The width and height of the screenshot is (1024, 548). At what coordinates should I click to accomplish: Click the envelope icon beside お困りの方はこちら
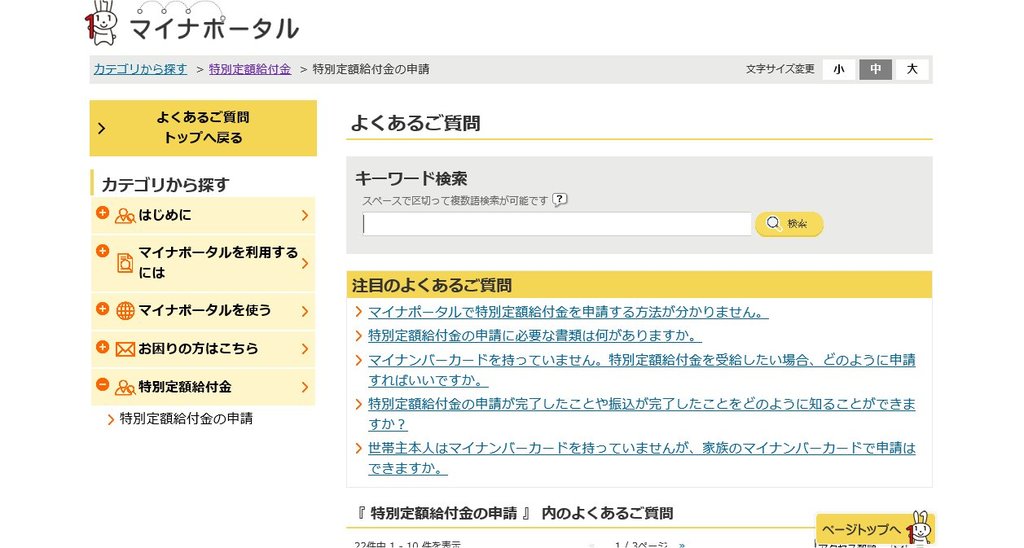tap(125, 349)
